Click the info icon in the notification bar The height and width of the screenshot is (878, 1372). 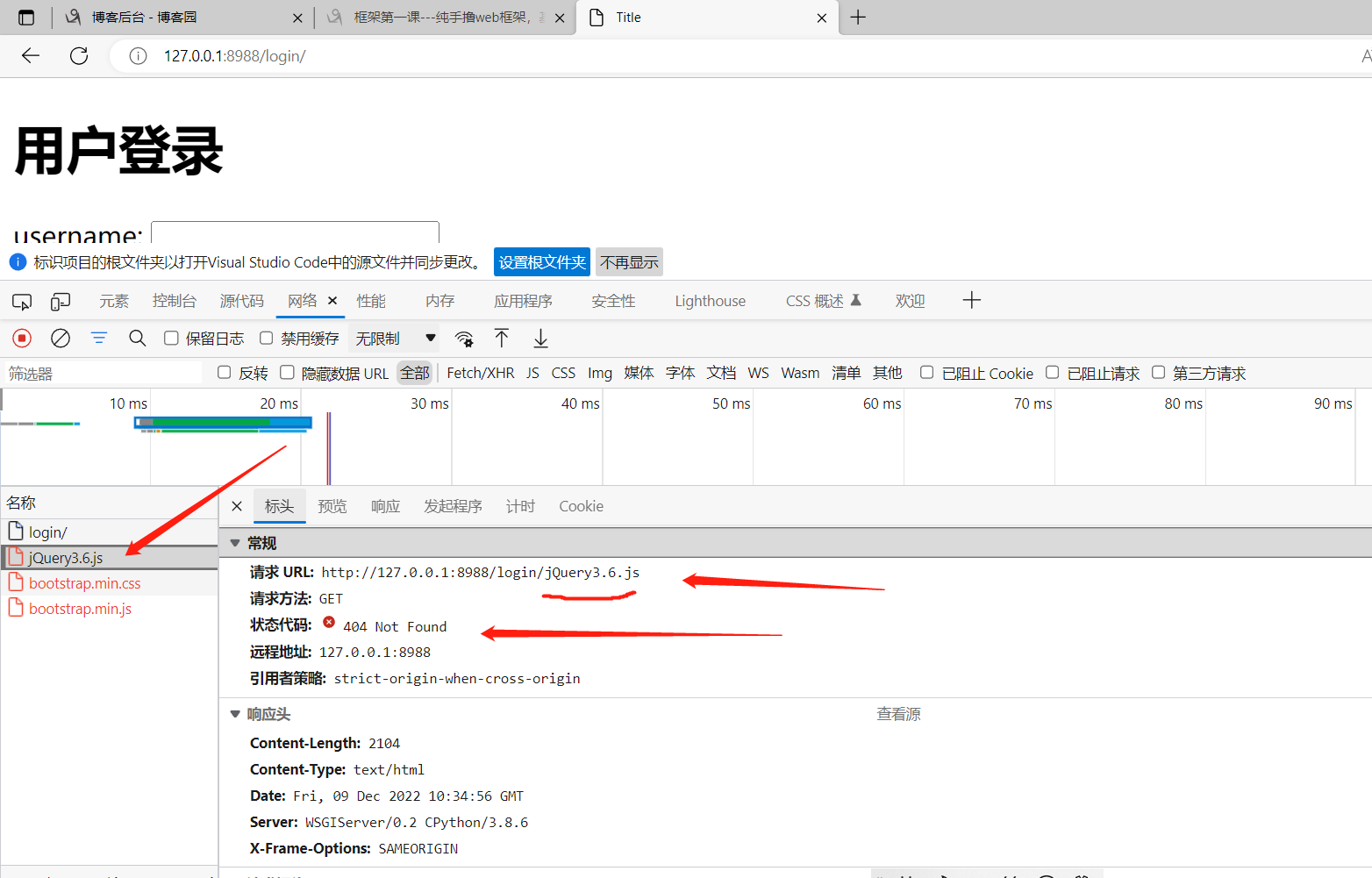(18, 262)
